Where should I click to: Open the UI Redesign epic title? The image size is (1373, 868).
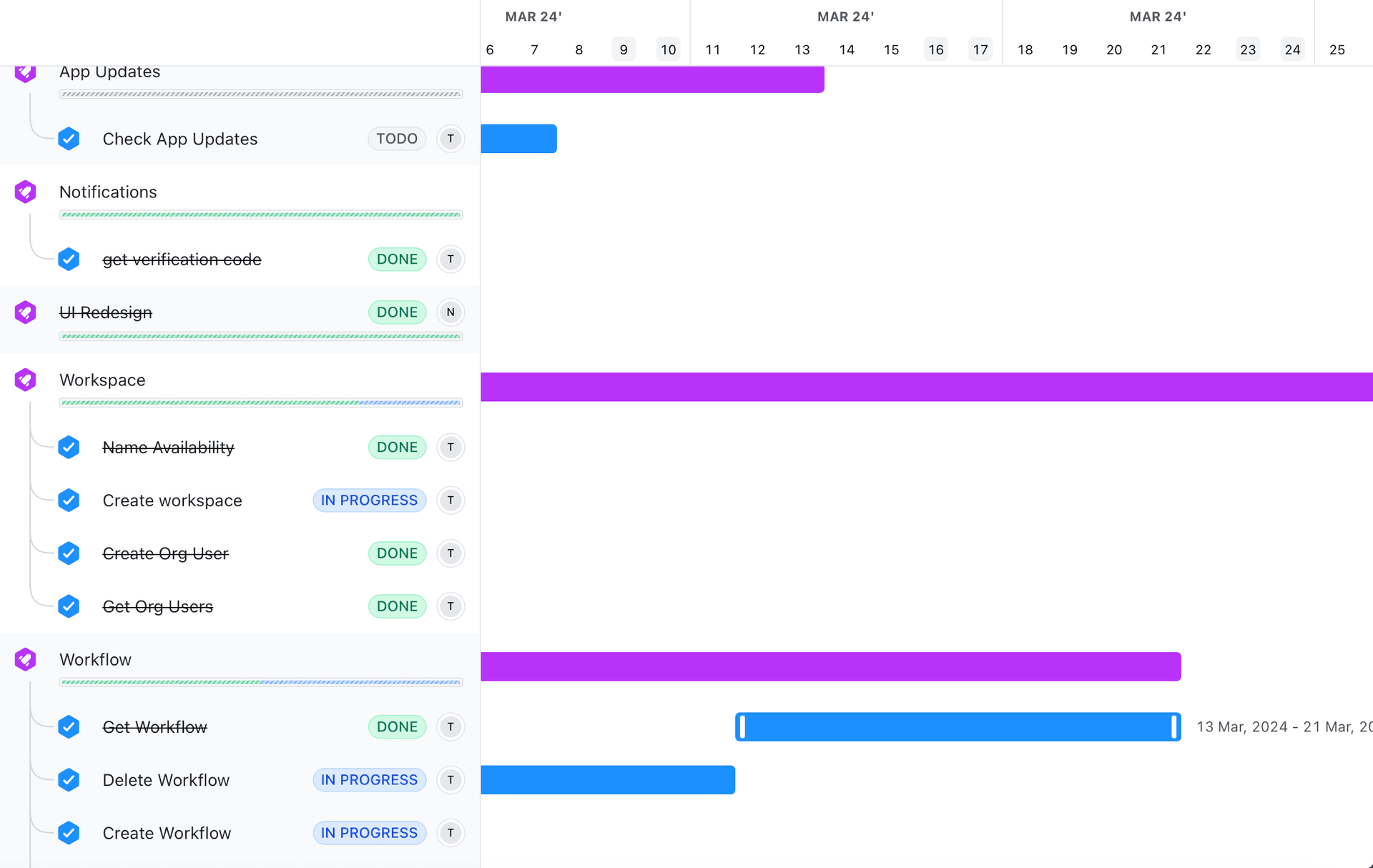point(106,312)
